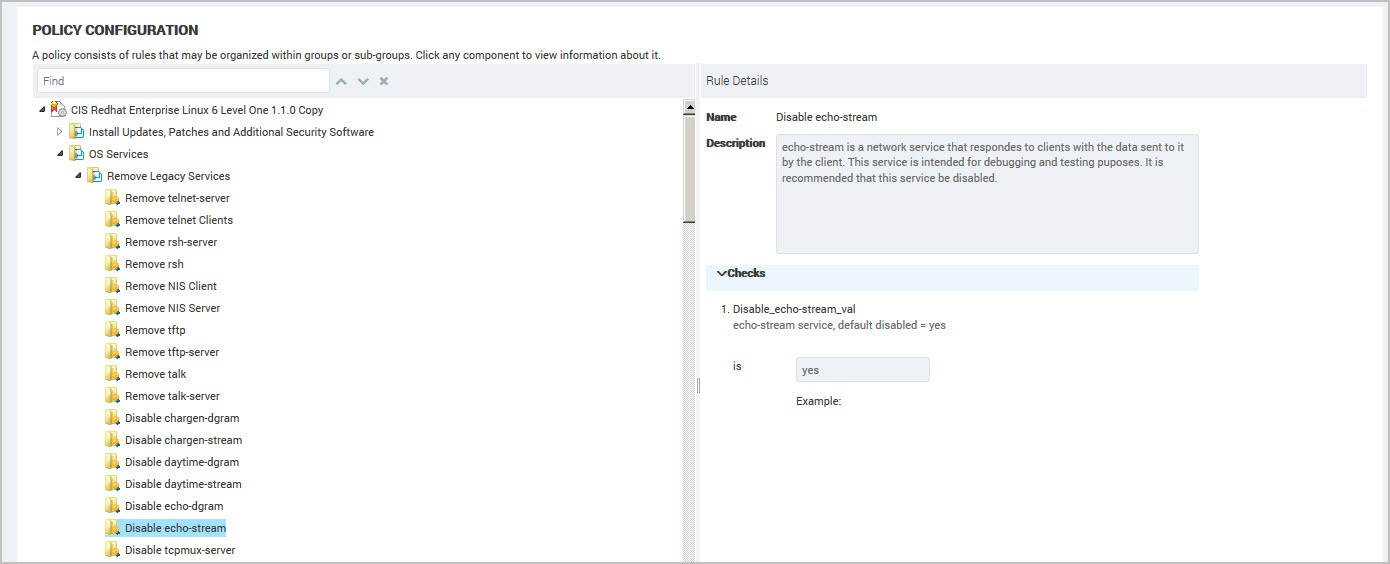Viewport: 1390px width, 564px height.
Task: Click the Disable echo-stream rule icon
Action: pyautogui.click(x=113, y=528)
